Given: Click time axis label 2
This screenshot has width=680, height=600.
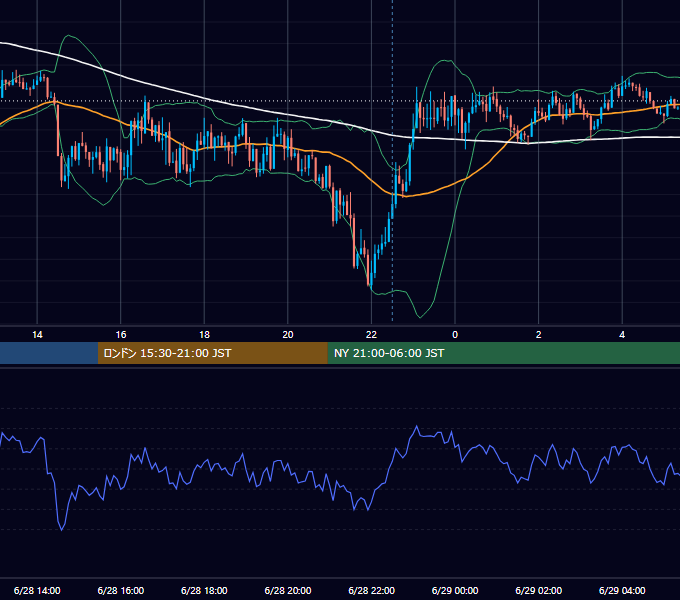Looking at the screenshot, I should pos(539,335).
